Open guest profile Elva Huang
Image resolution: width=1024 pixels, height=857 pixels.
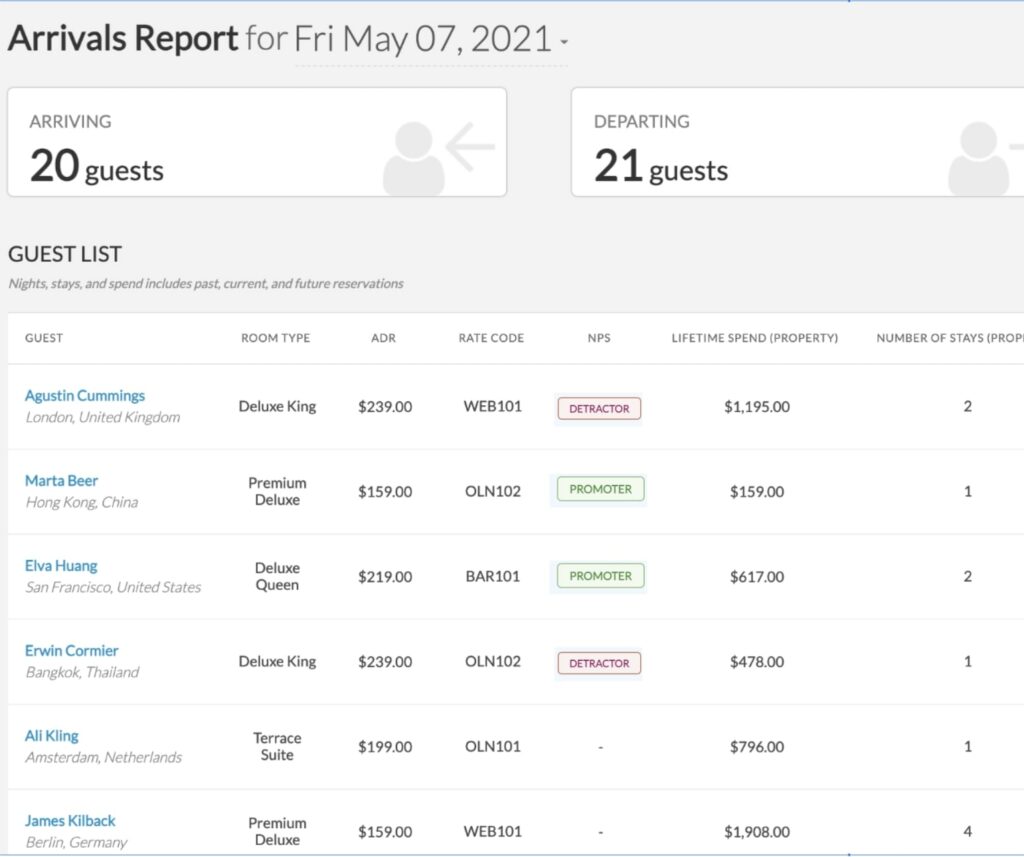tap(61, 566)
